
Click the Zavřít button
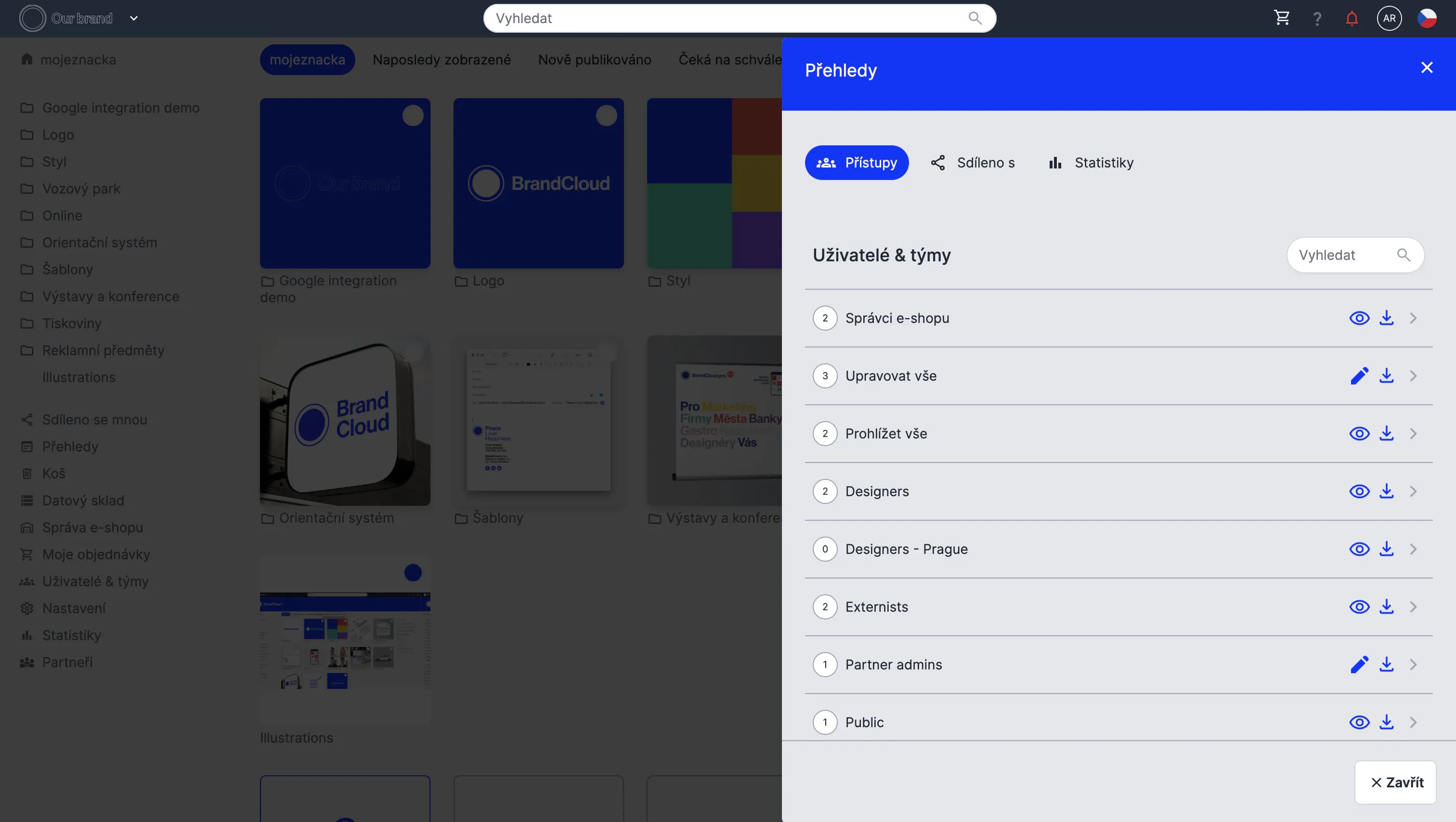click(1395, 783)
